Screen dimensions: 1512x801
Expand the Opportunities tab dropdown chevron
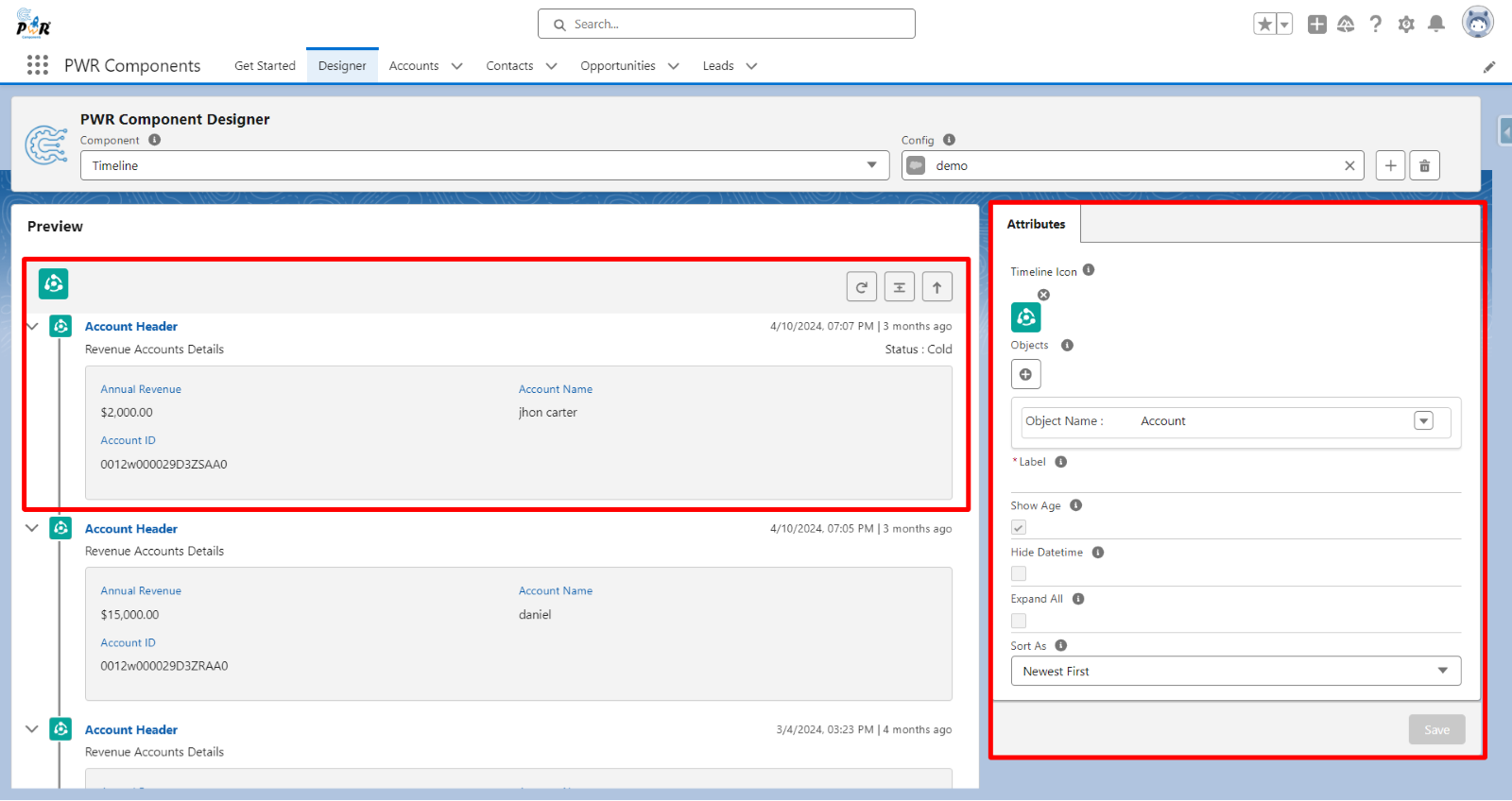tap(674, 66)
